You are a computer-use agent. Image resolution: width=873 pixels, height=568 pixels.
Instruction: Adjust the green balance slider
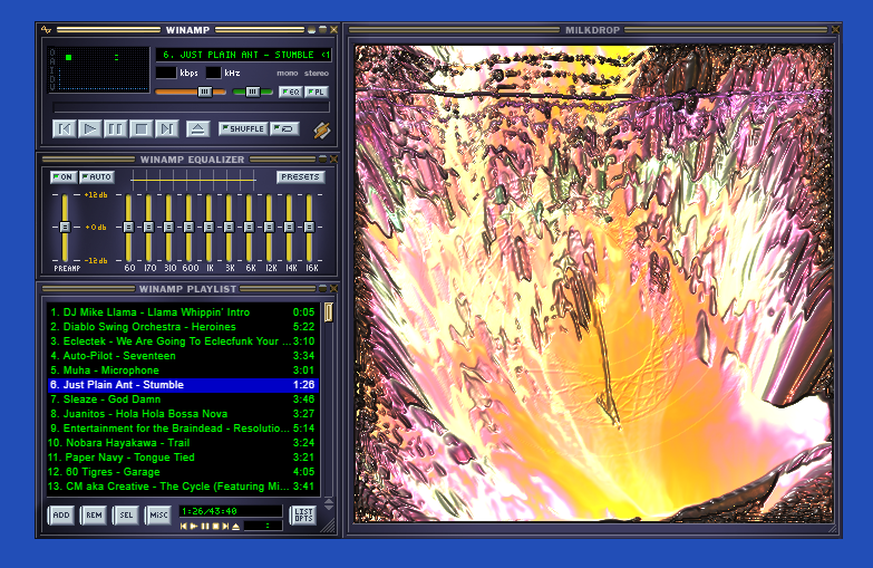tap(253, 92)
